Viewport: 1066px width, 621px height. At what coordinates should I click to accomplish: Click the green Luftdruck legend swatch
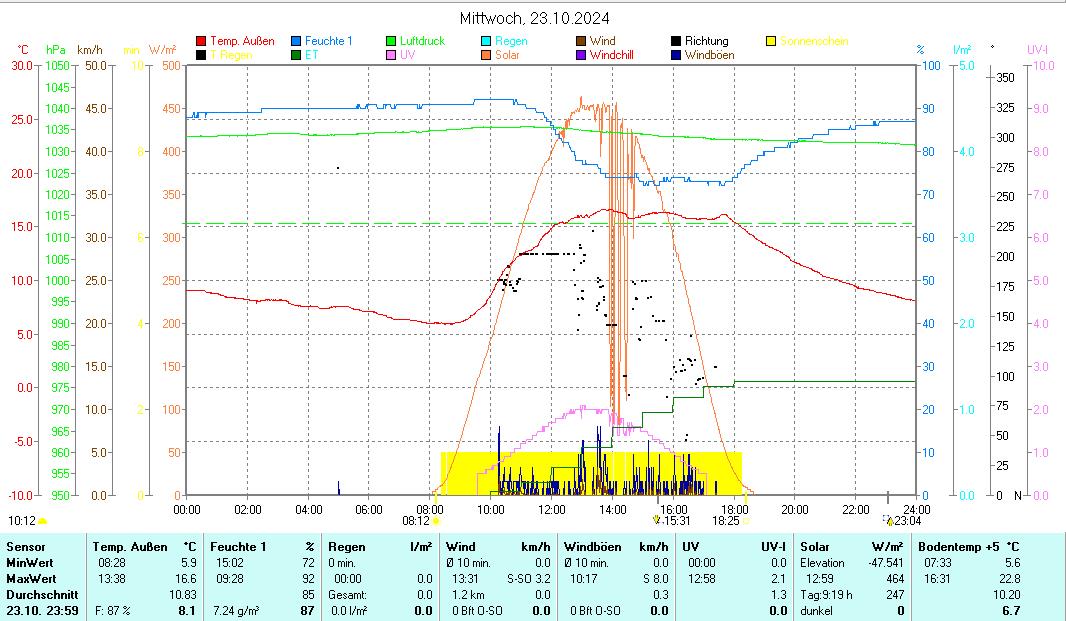pyautogui.click(x=391, y=41)
